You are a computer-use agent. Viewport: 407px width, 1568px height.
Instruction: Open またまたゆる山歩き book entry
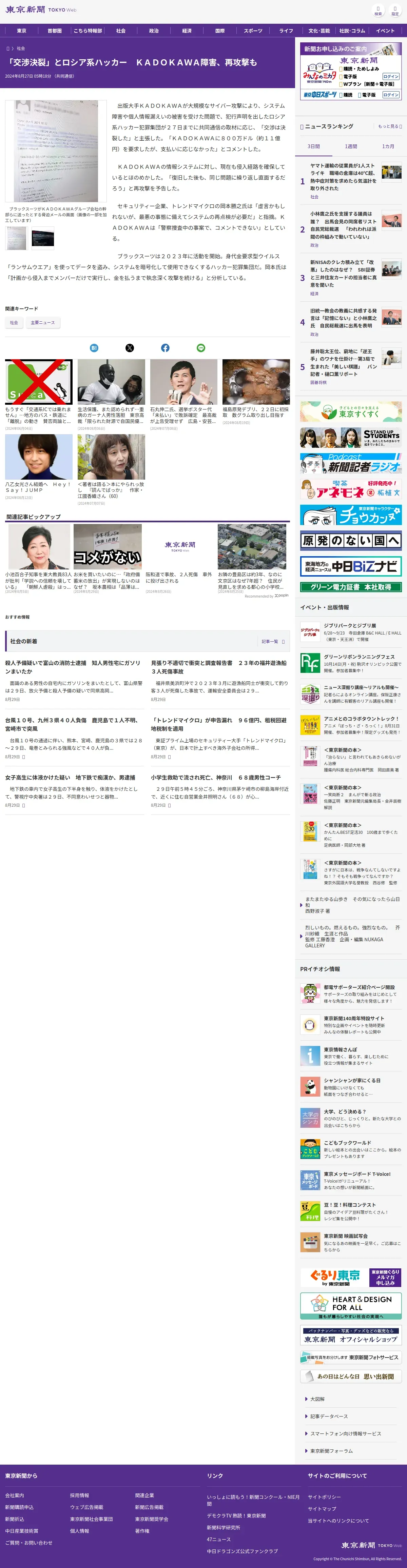(x=352, y=905)
